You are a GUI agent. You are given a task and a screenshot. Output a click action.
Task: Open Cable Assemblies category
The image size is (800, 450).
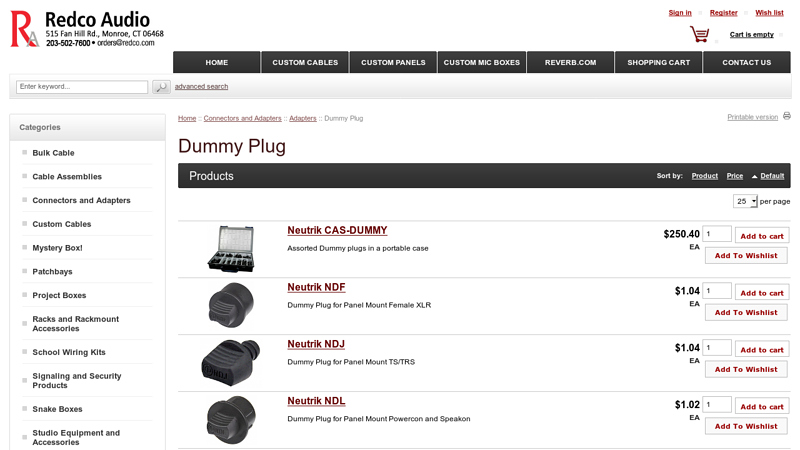click(x=67, y=177)
